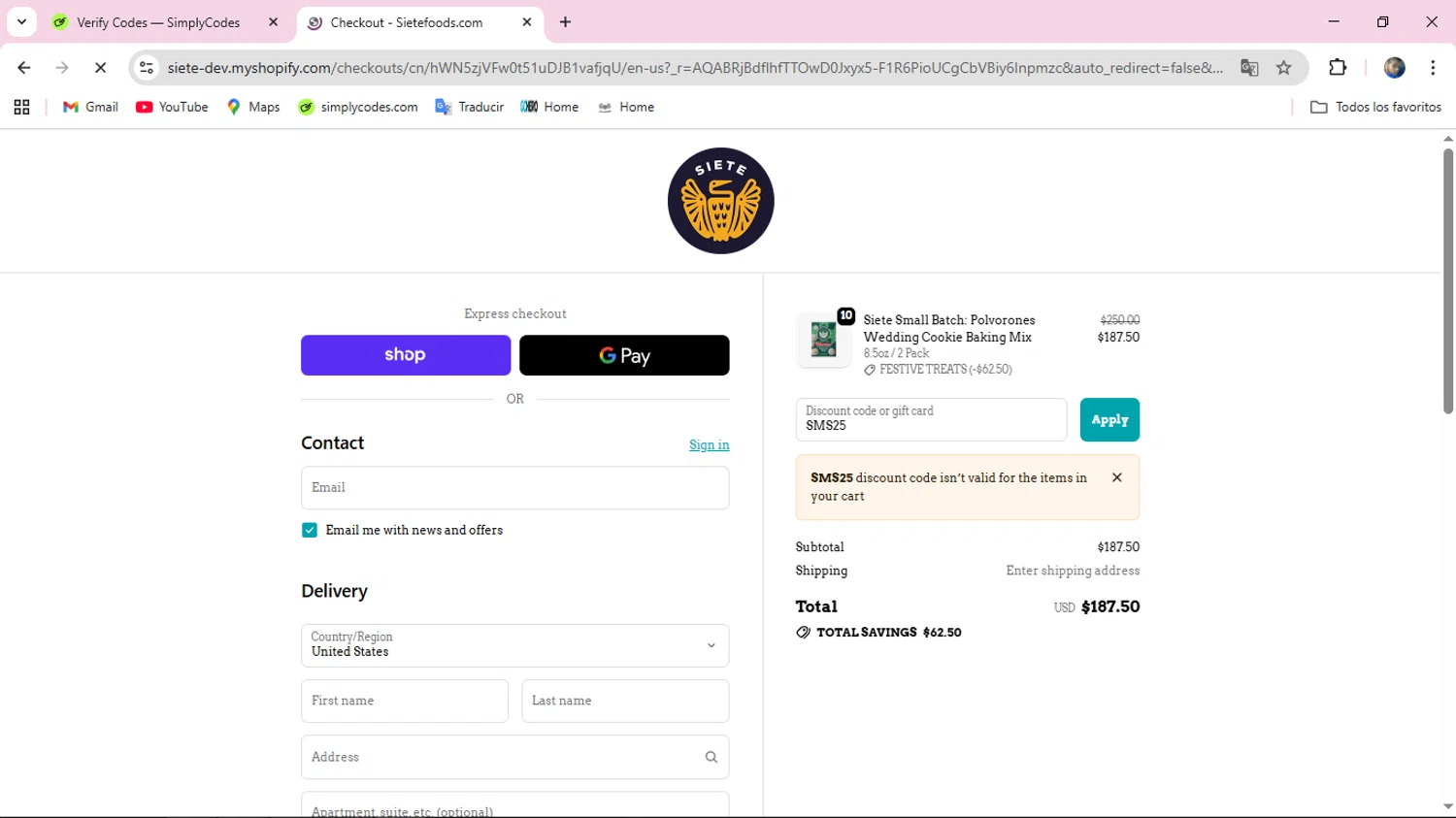Open simplycodes.com bookmark
Image resolution: width=1456 pixels, height=818 pixels.
[x=358, y=107]
